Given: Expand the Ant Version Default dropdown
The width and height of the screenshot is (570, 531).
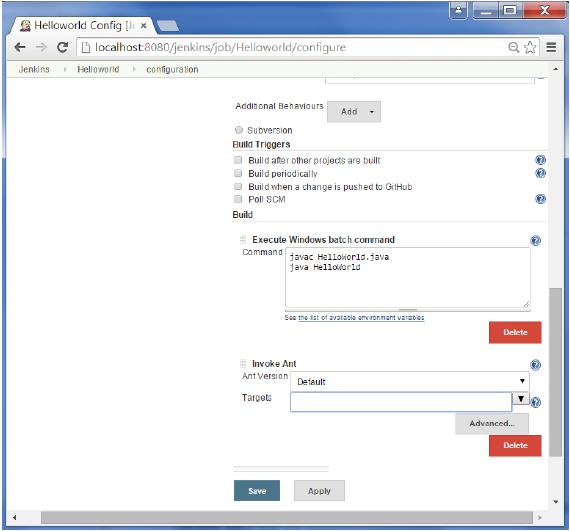Looking at the screenshot, I should point(410,381).
